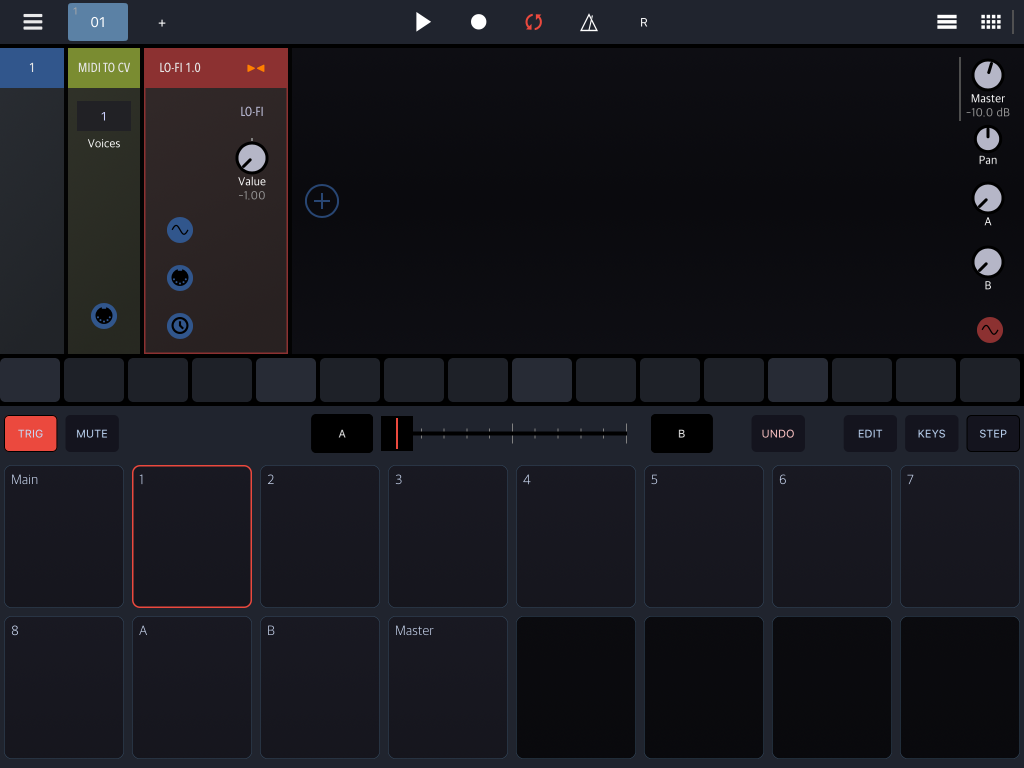Start playback with the play button
Image resolution: width=1024 pixels, height=768 pixels.
(x=423, y=22)
